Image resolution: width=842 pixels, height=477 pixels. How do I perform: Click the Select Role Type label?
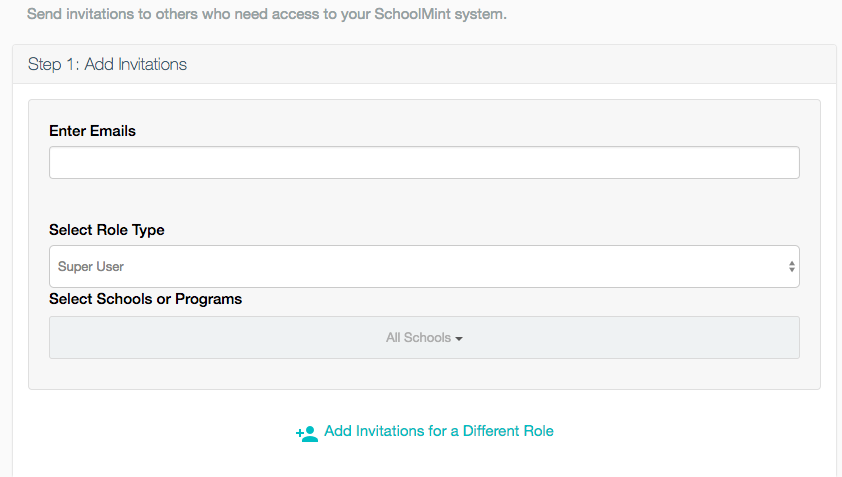coord(107,230)
